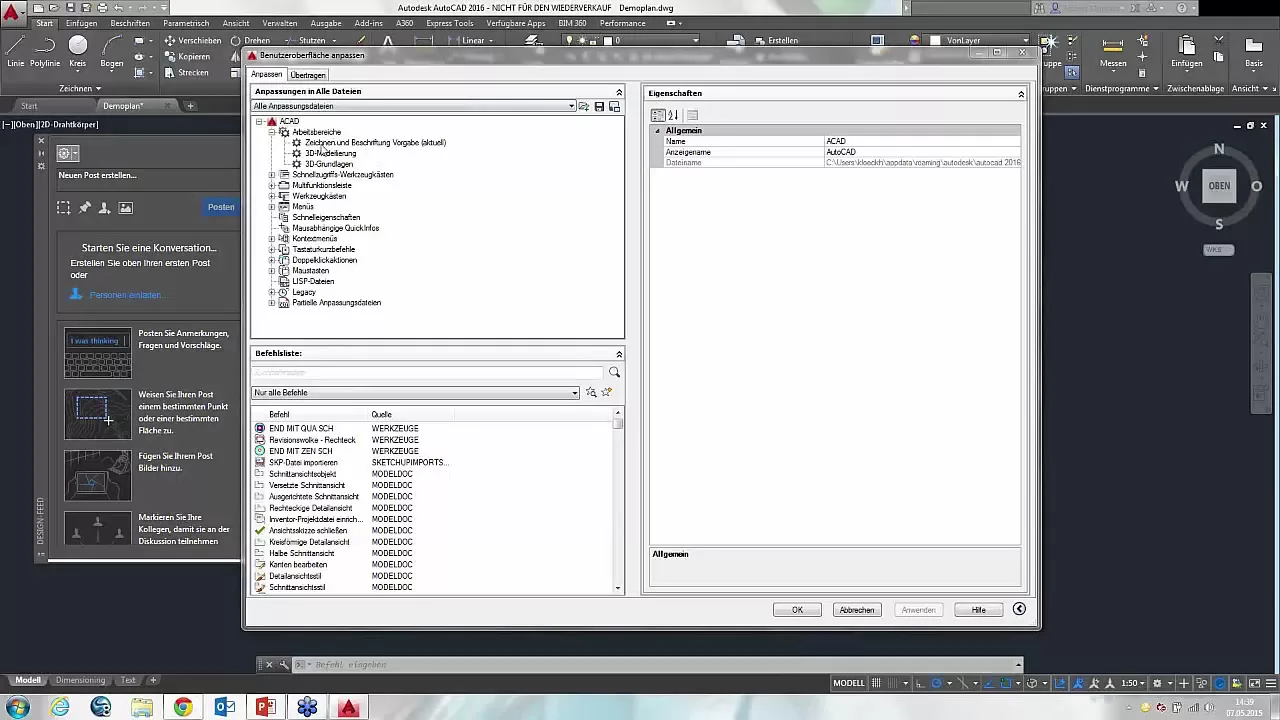
Task: Click the OK button
Action: 797,610
